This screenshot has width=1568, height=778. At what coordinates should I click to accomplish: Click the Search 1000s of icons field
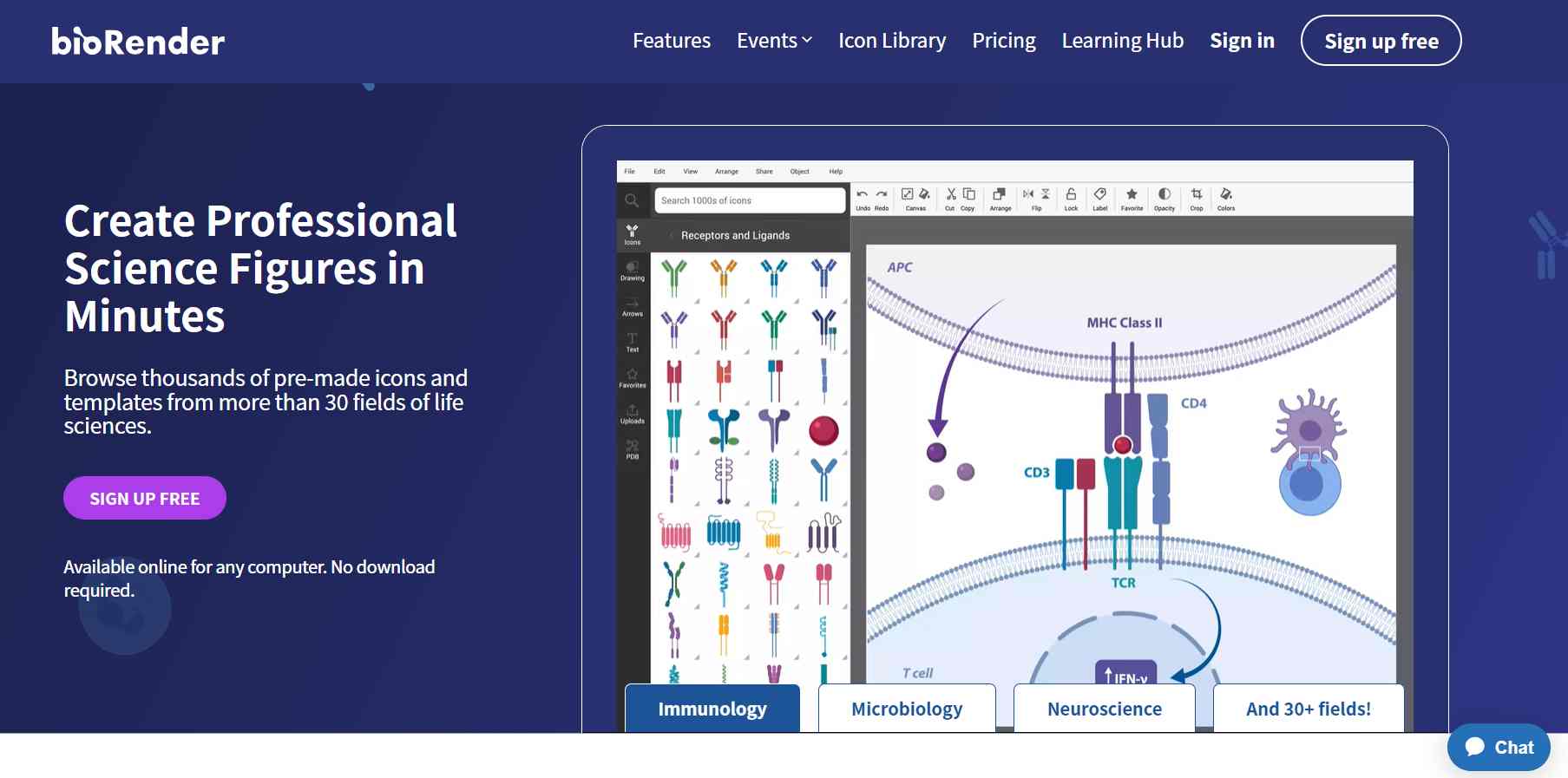[x=750, y=200]
